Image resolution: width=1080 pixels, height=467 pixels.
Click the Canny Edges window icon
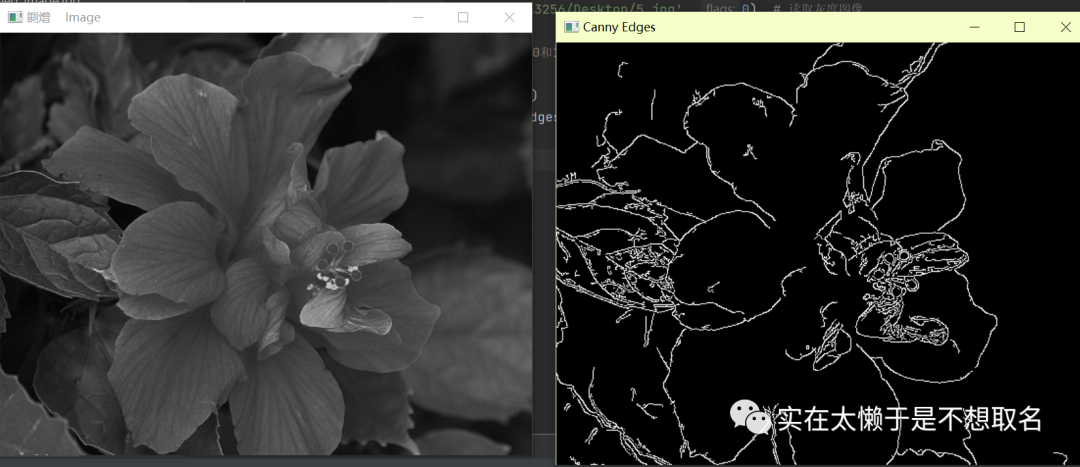point(571,27)
